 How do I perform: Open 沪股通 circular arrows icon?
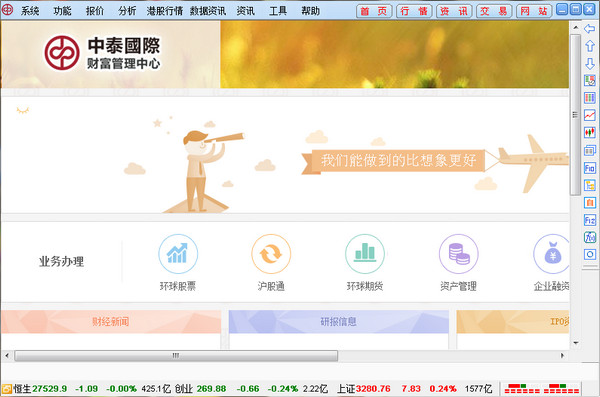(x=271, y=254)
